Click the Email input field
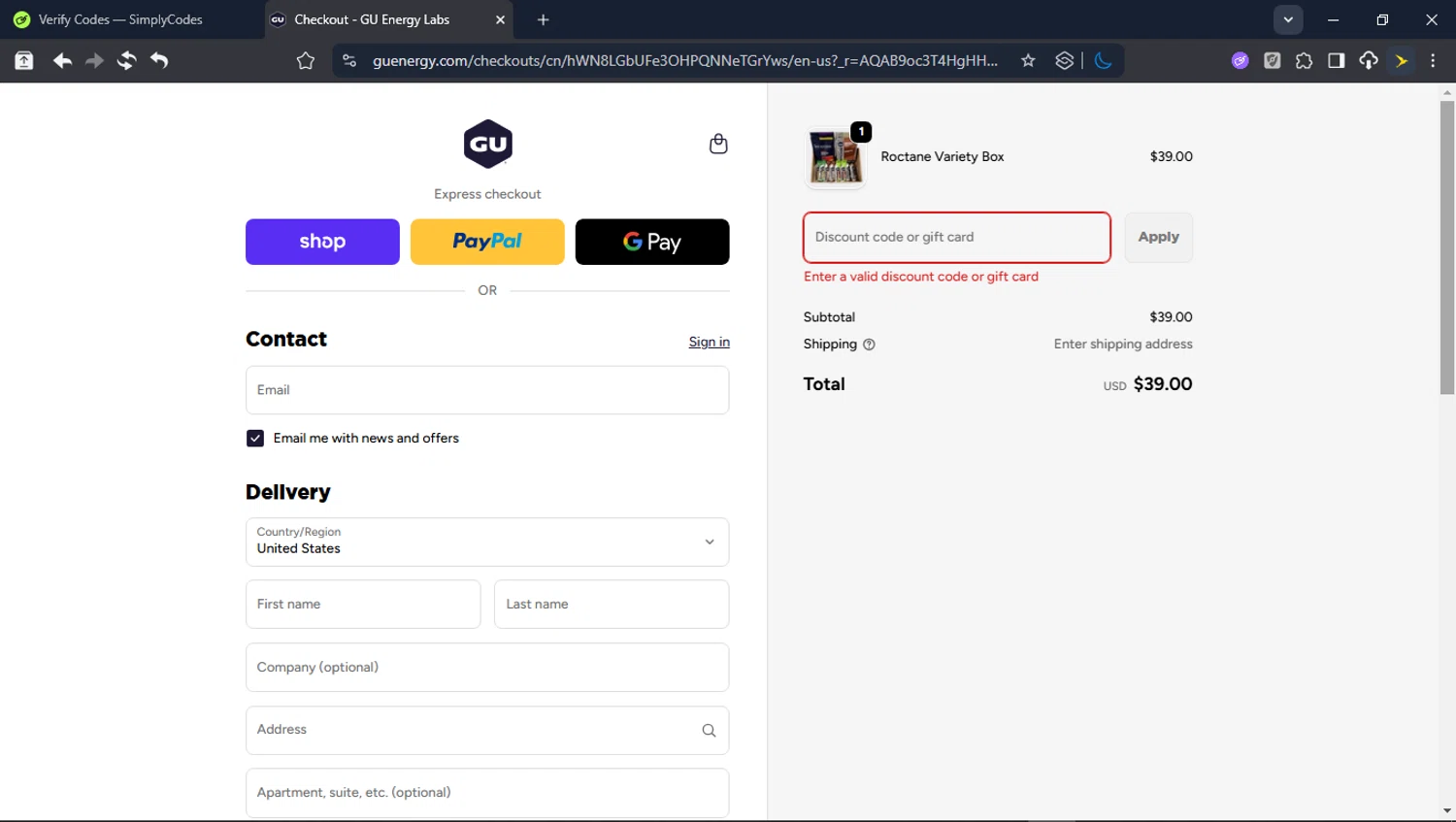 tap(487, 390)
